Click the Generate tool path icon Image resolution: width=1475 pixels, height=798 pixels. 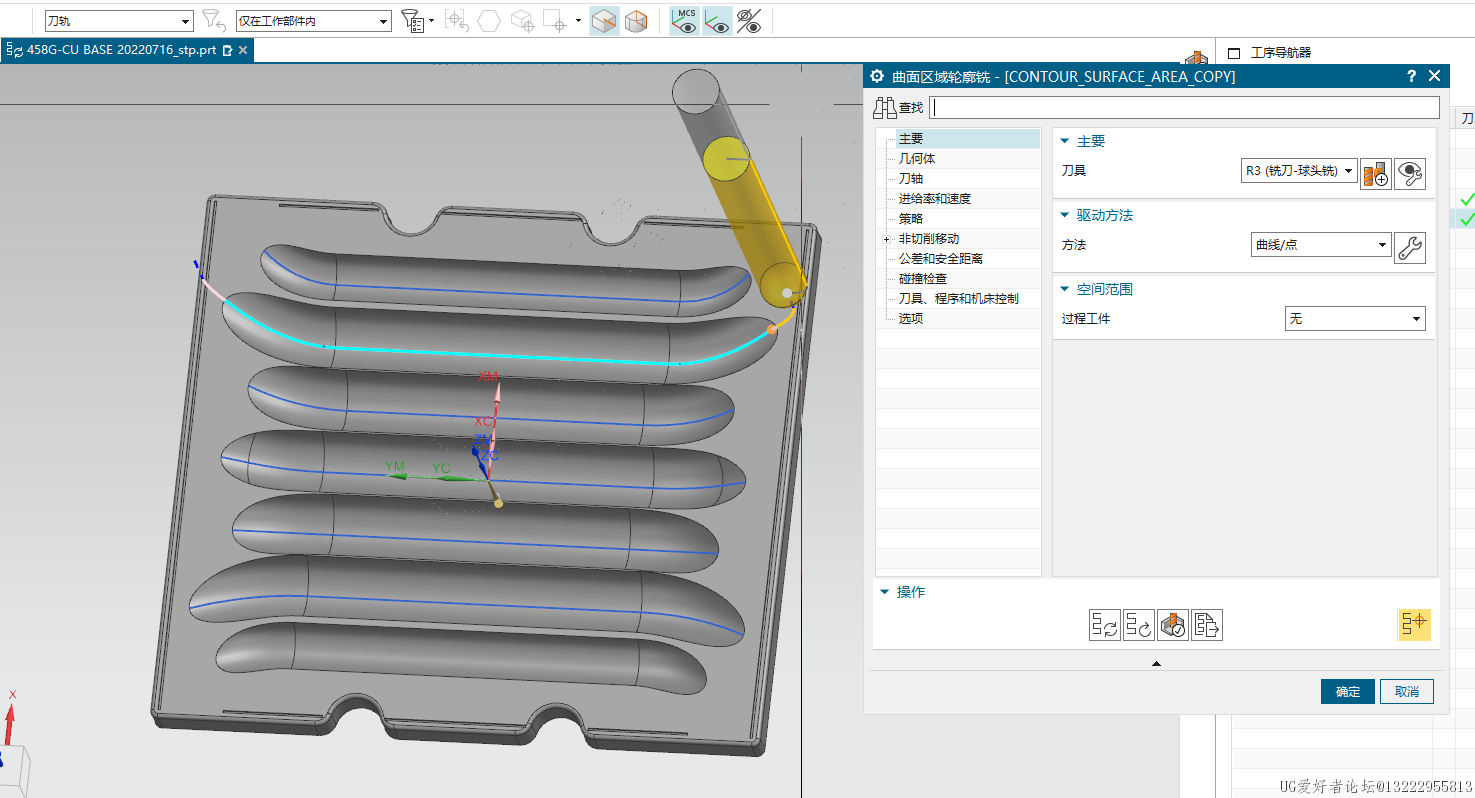(x=1105, y=625)
